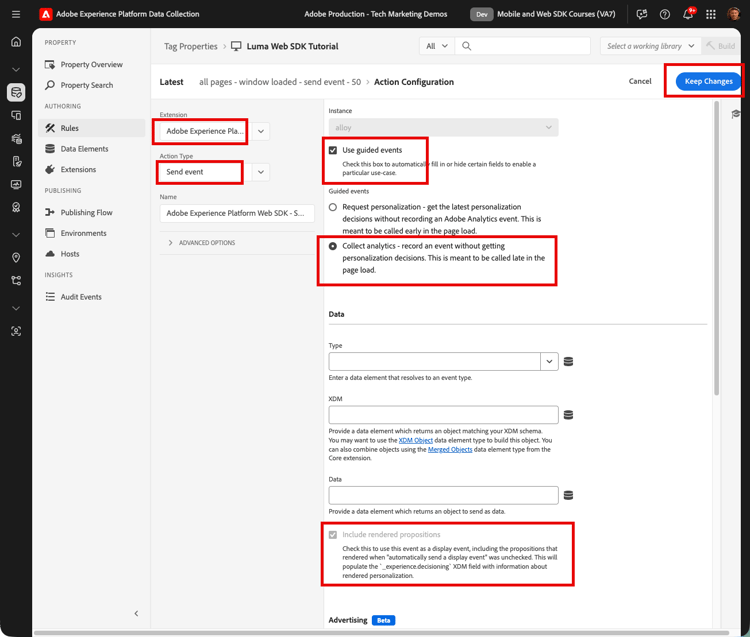Viewport: 750px width, 637px height.
Task: Toggle Include rendered propositions checkbox
Action: [x=333, y=535]
